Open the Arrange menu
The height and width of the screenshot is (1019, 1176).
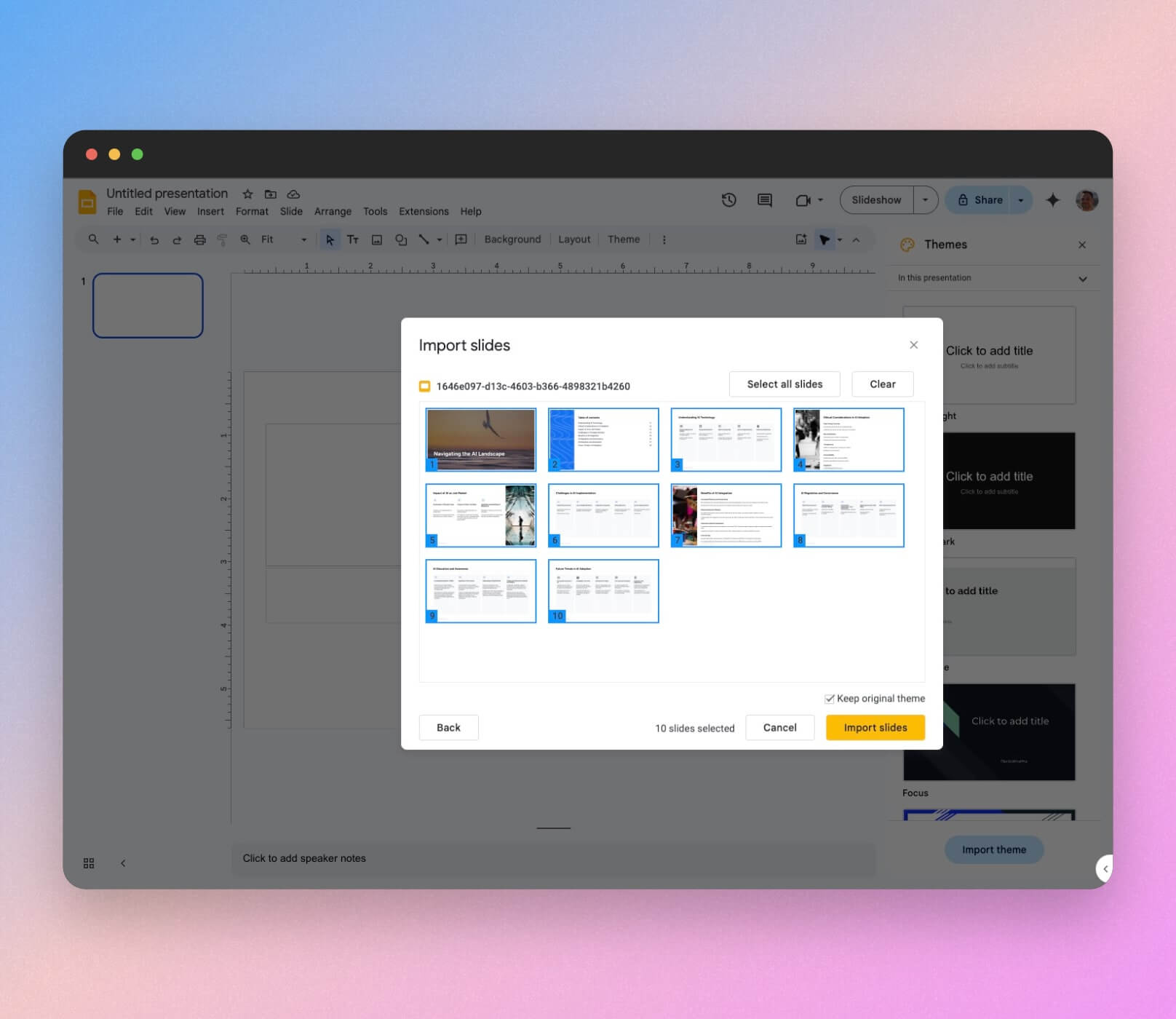[x=333, y=211]
